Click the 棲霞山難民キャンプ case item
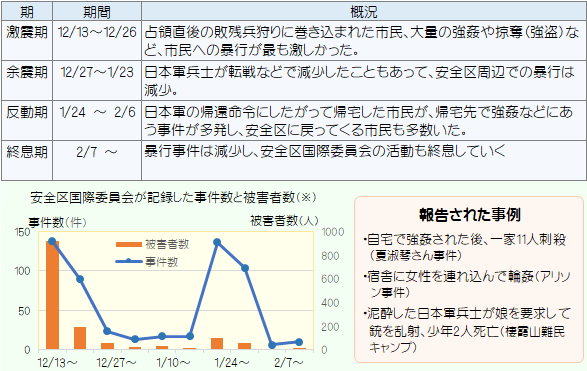This screenshot has height=371, width=587. (467, 330)
